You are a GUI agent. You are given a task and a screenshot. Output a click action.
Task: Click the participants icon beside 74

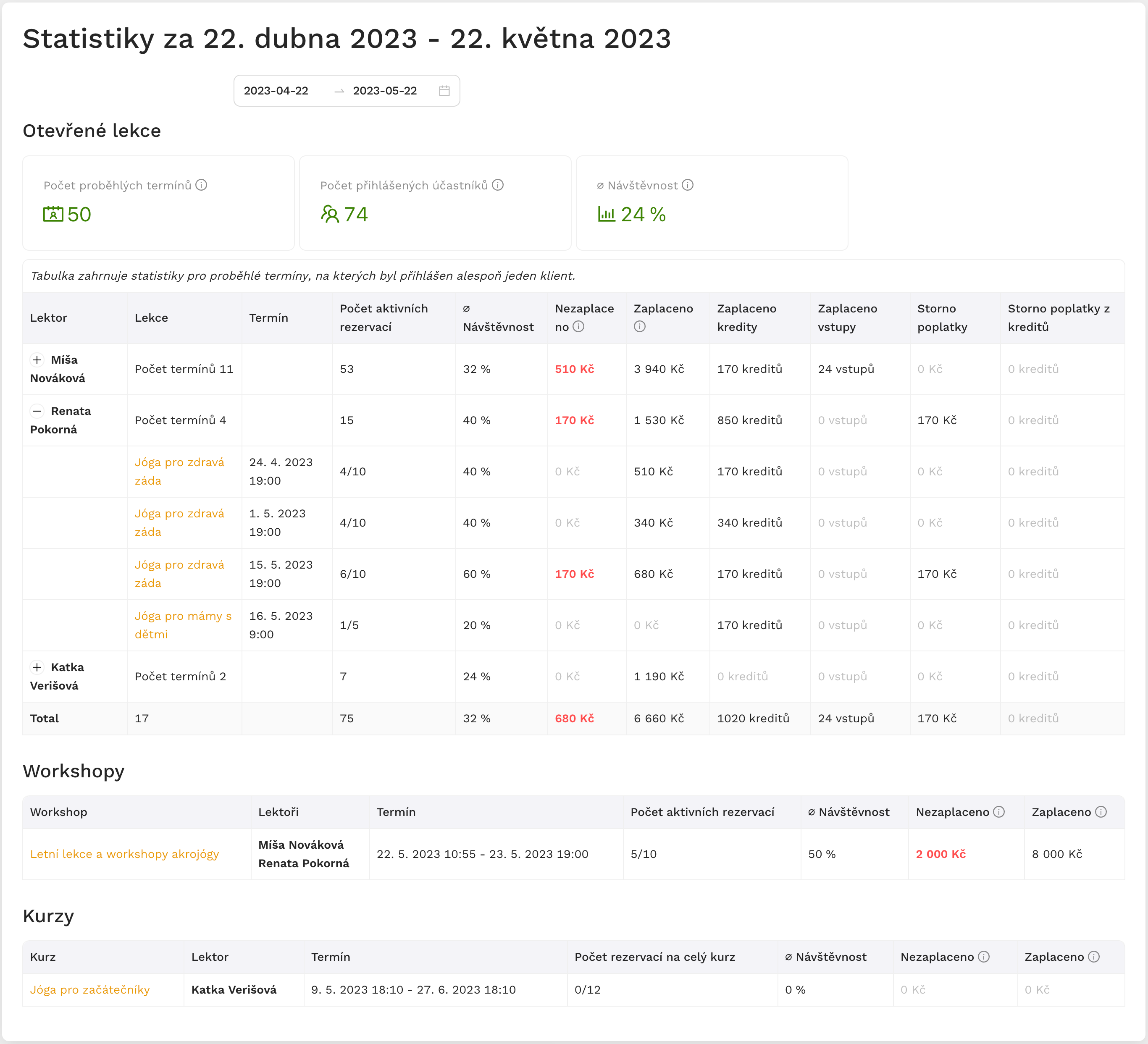click(330, 214)
